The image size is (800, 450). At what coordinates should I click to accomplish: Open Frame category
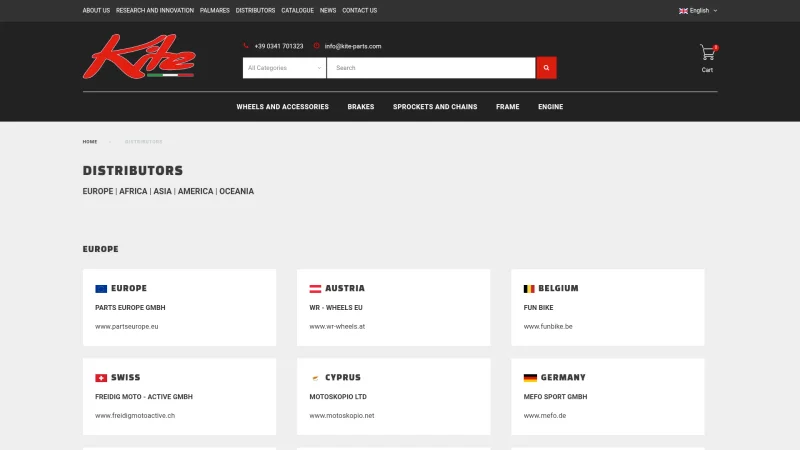(x=508, y=107)
